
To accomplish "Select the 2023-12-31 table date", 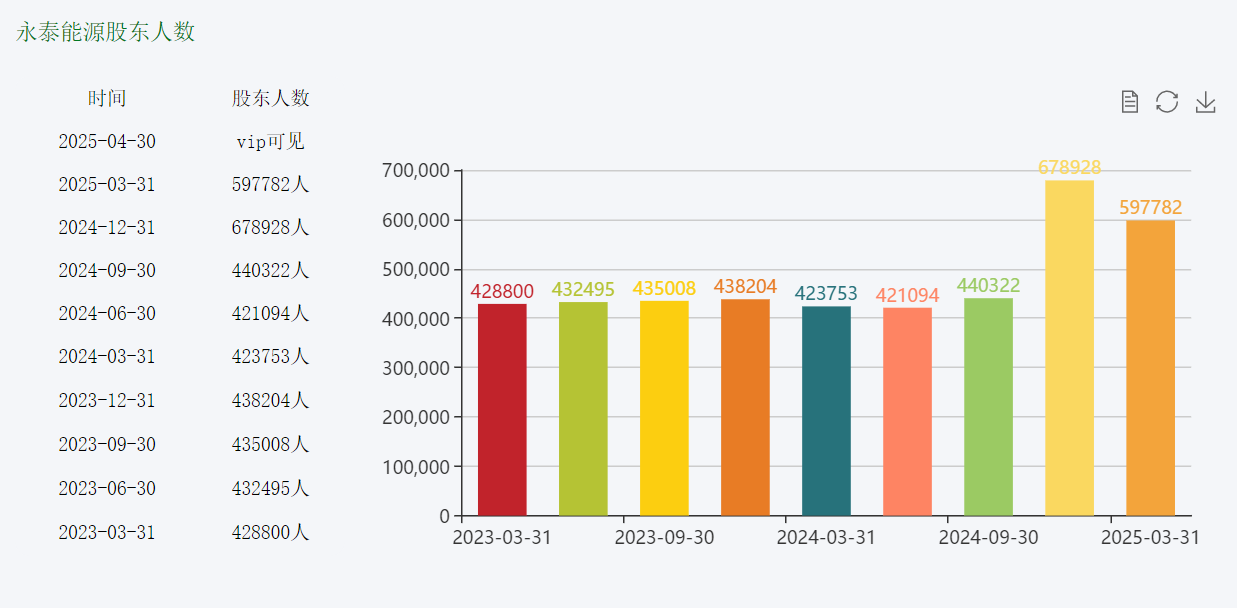I will coord(107,401).
